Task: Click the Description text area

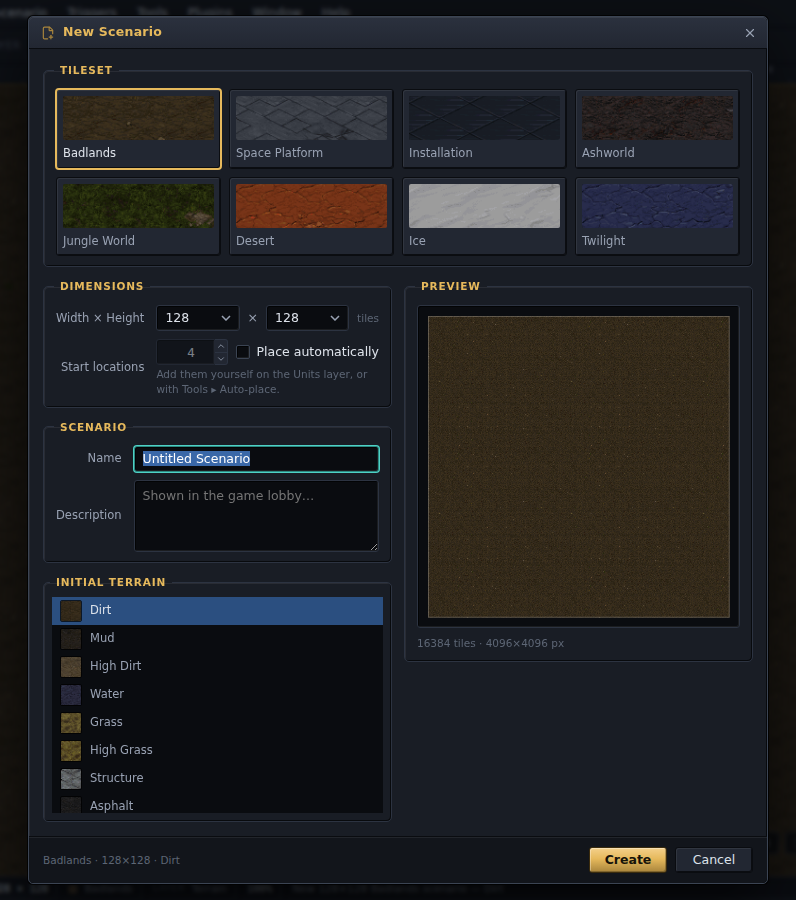Action: (256, 515)
